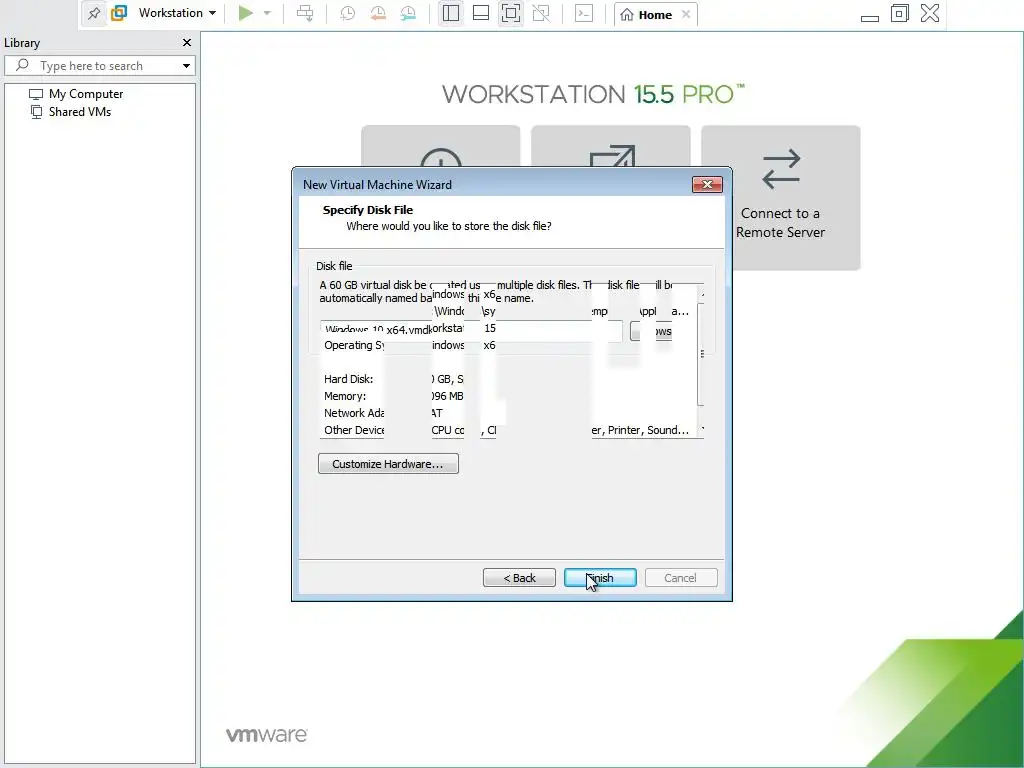Click the pin icon in toolbar

click(x=94, y=13)
